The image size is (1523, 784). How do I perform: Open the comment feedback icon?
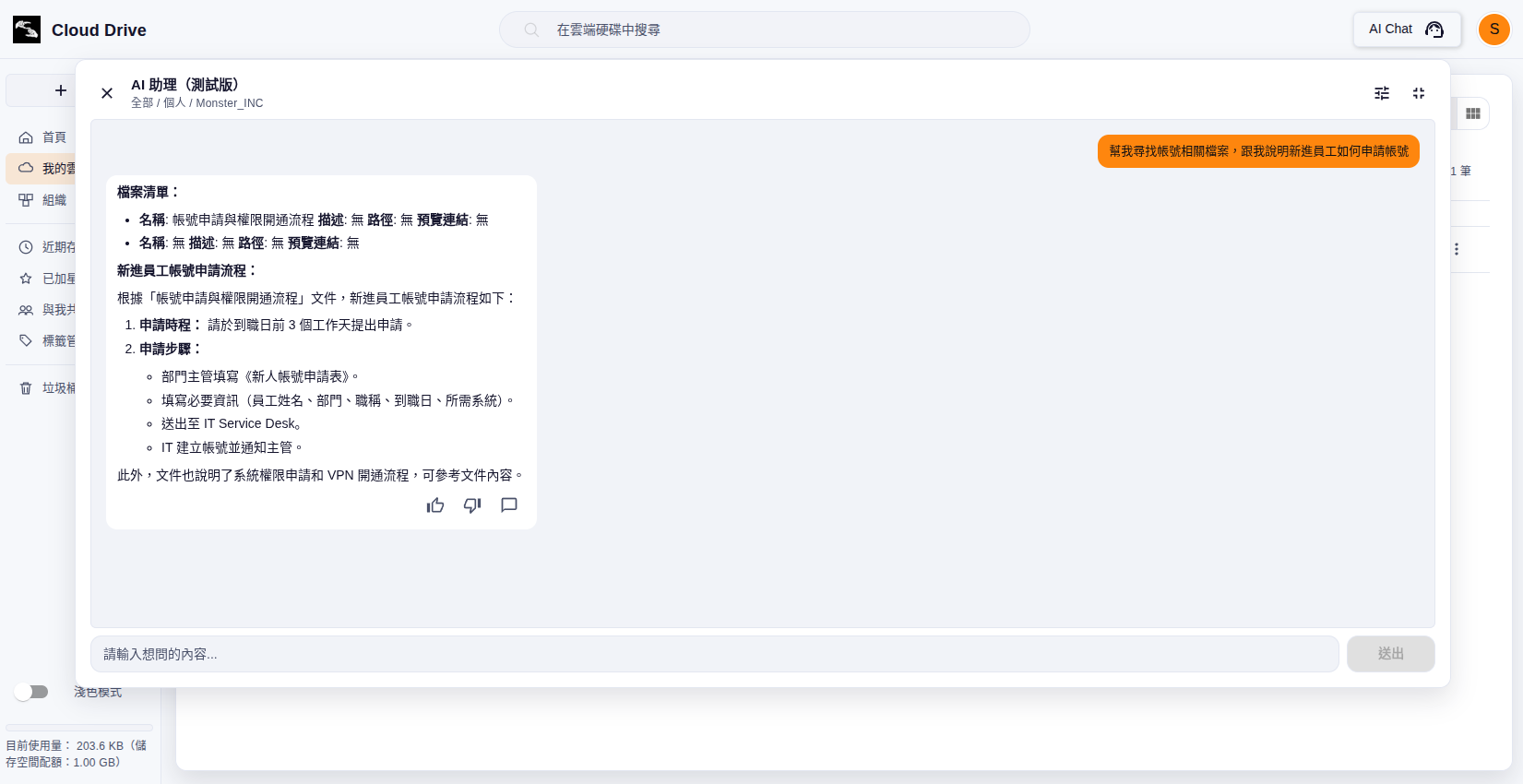[x=509, y=505]
